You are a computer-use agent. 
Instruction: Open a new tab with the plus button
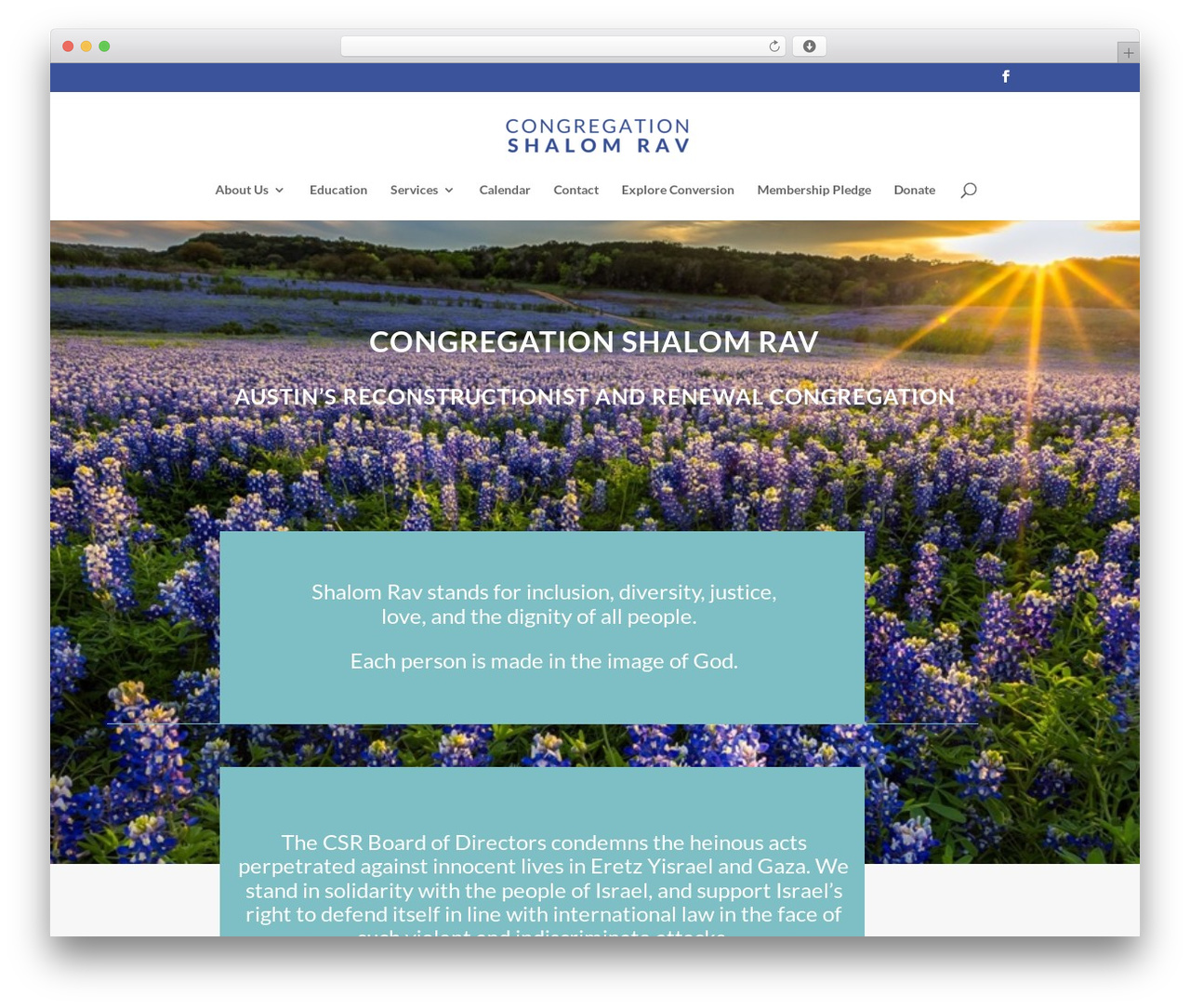click(x=1128, y=53)
